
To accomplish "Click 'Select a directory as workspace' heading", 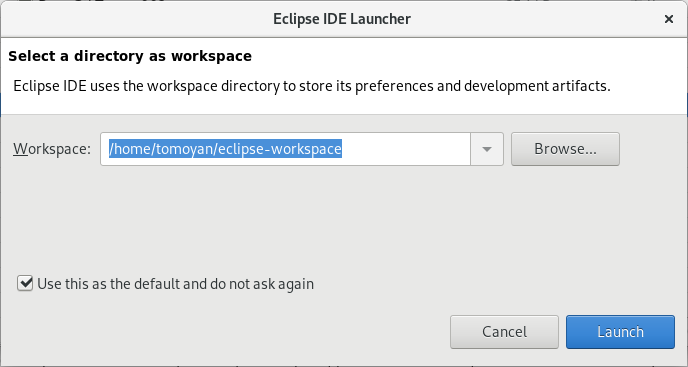I will [130, 56].
